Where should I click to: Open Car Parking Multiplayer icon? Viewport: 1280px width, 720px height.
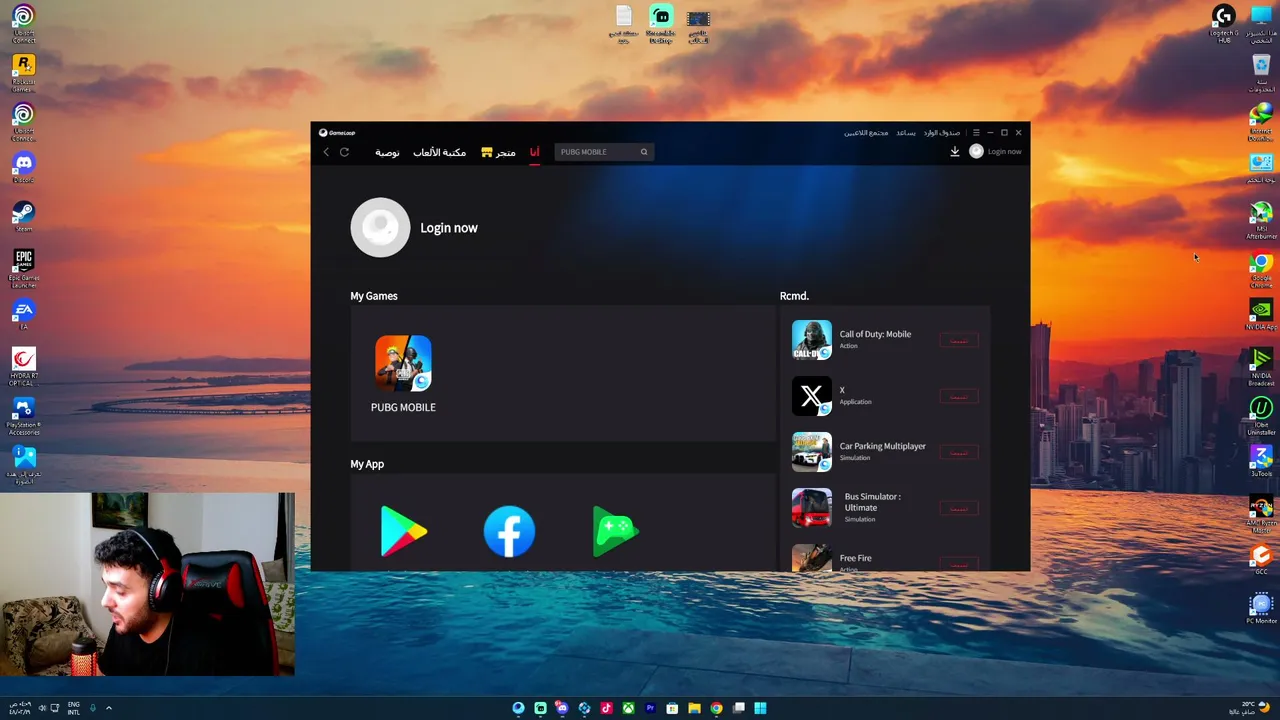tap(811, 452)
